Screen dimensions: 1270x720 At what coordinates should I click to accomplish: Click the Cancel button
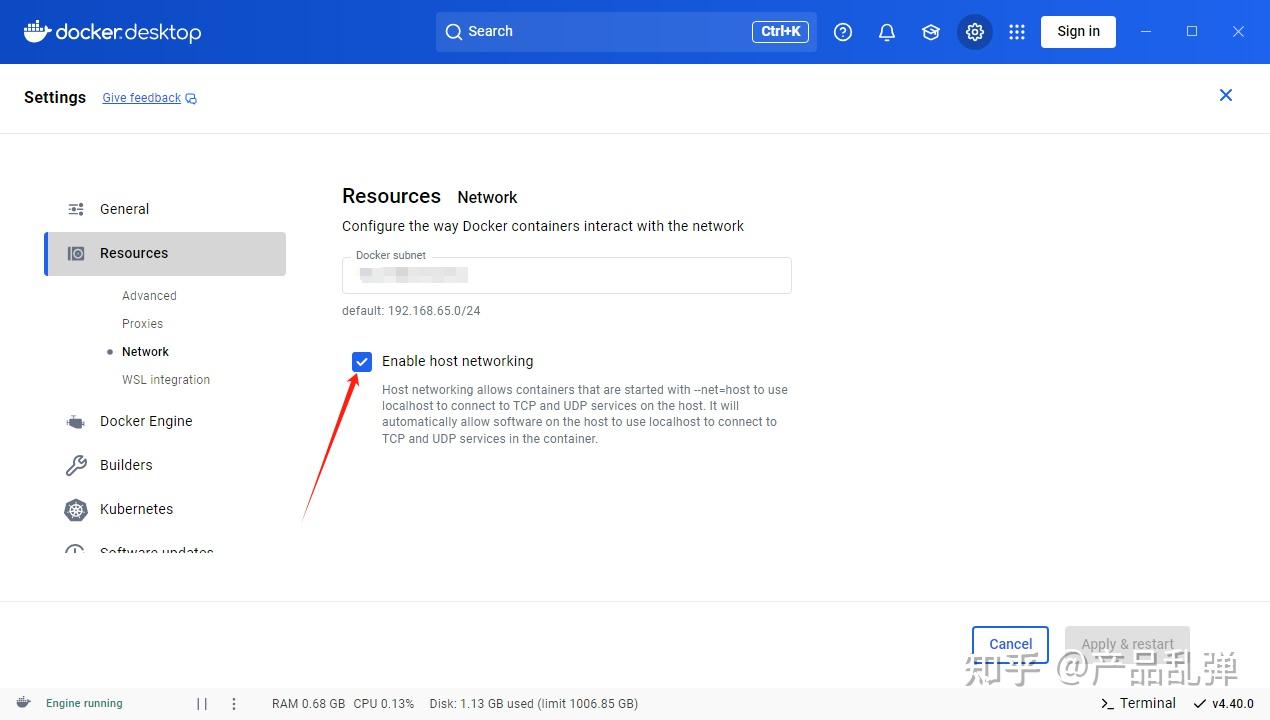click(x=1010, y=644)
